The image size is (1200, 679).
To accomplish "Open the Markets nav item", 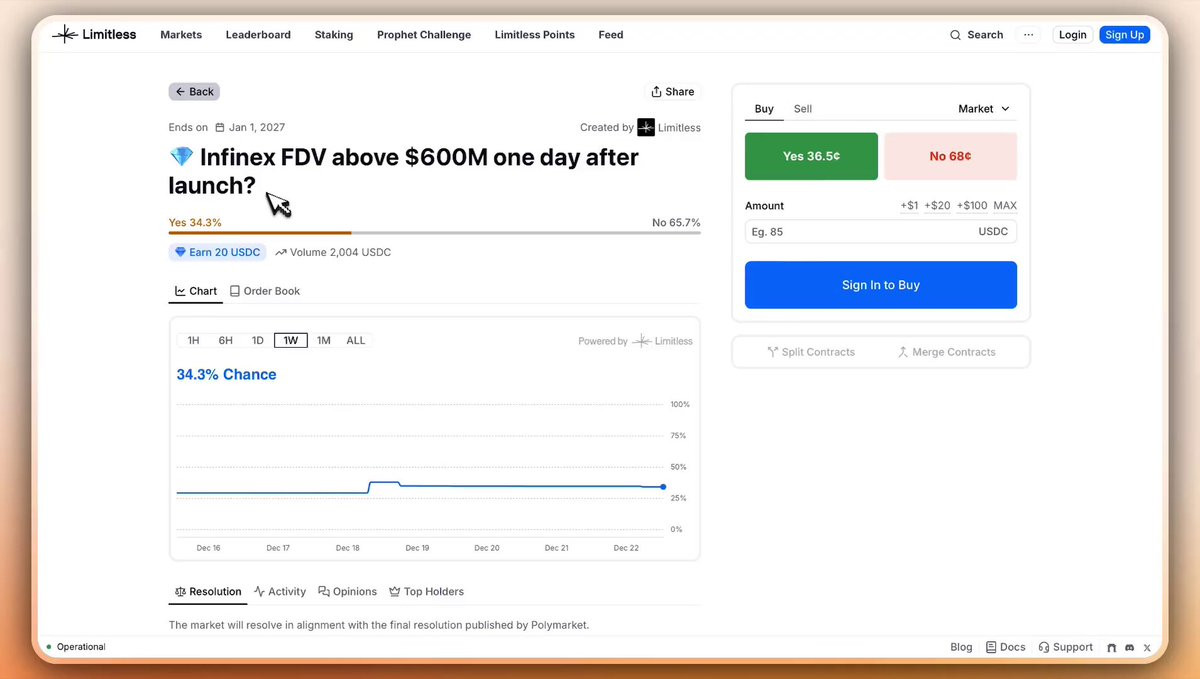I will click(181, 34).
